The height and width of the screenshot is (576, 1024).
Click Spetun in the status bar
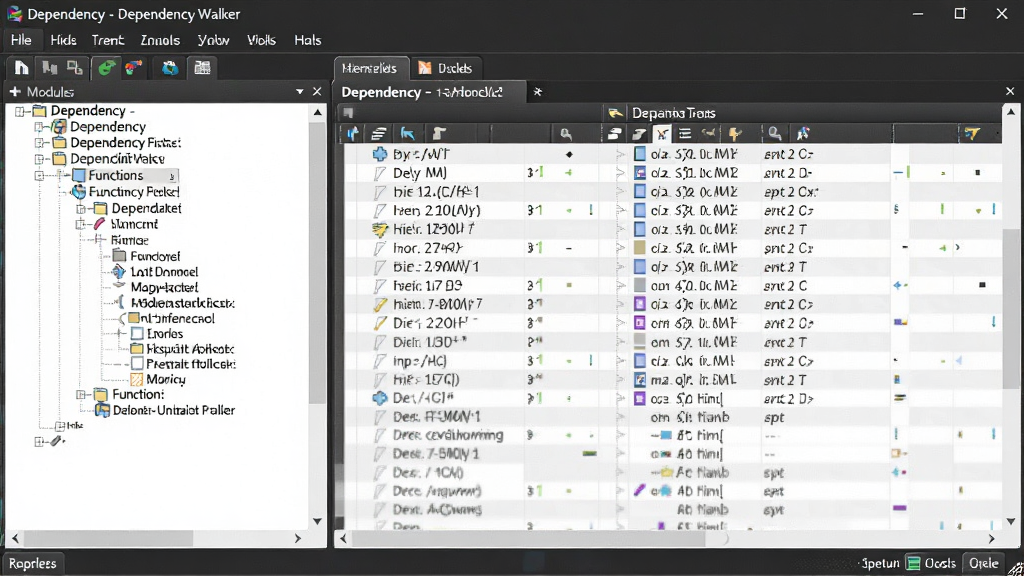click(x=880, y=563)
